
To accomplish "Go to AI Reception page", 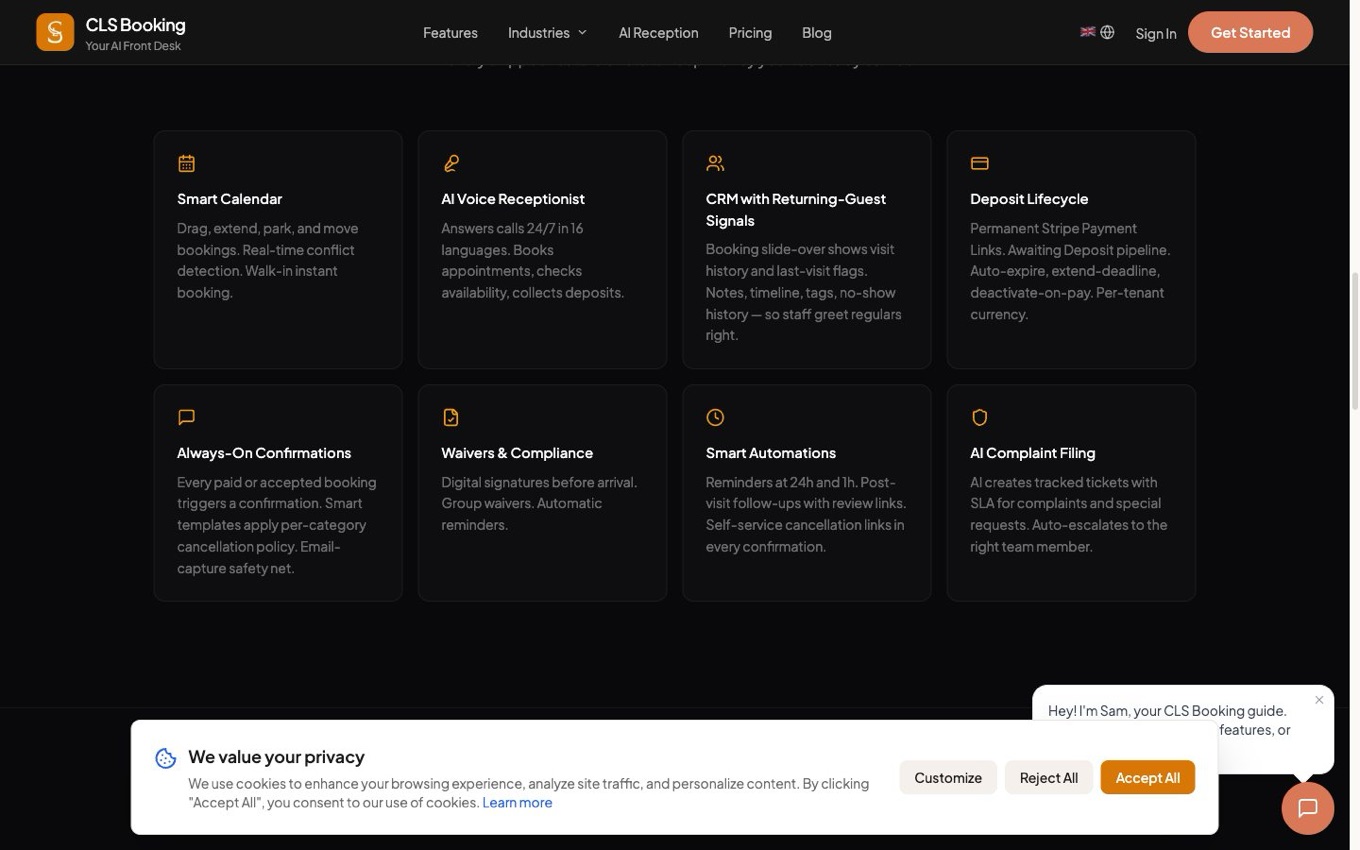I will click(x=659, y=33).
